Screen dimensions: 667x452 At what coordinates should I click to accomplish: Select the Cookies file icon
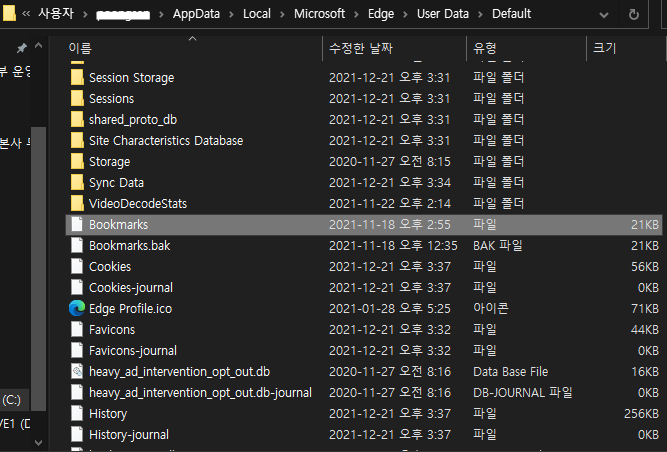[77, 267]
